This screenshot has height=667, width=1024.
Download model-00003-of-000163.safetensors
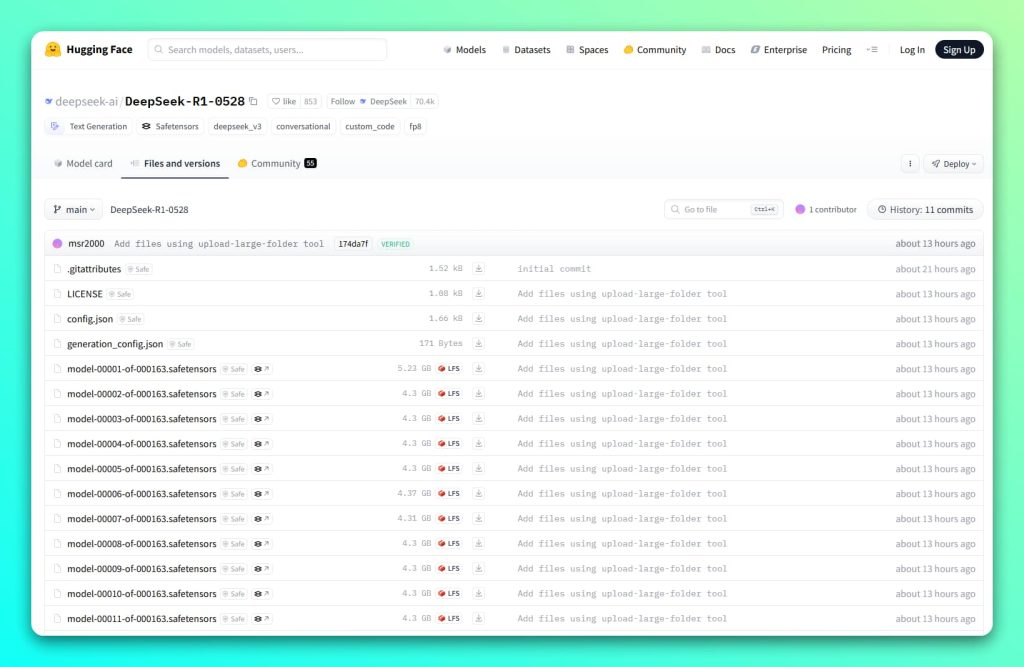pyautogui.click(x=479, y=419)
